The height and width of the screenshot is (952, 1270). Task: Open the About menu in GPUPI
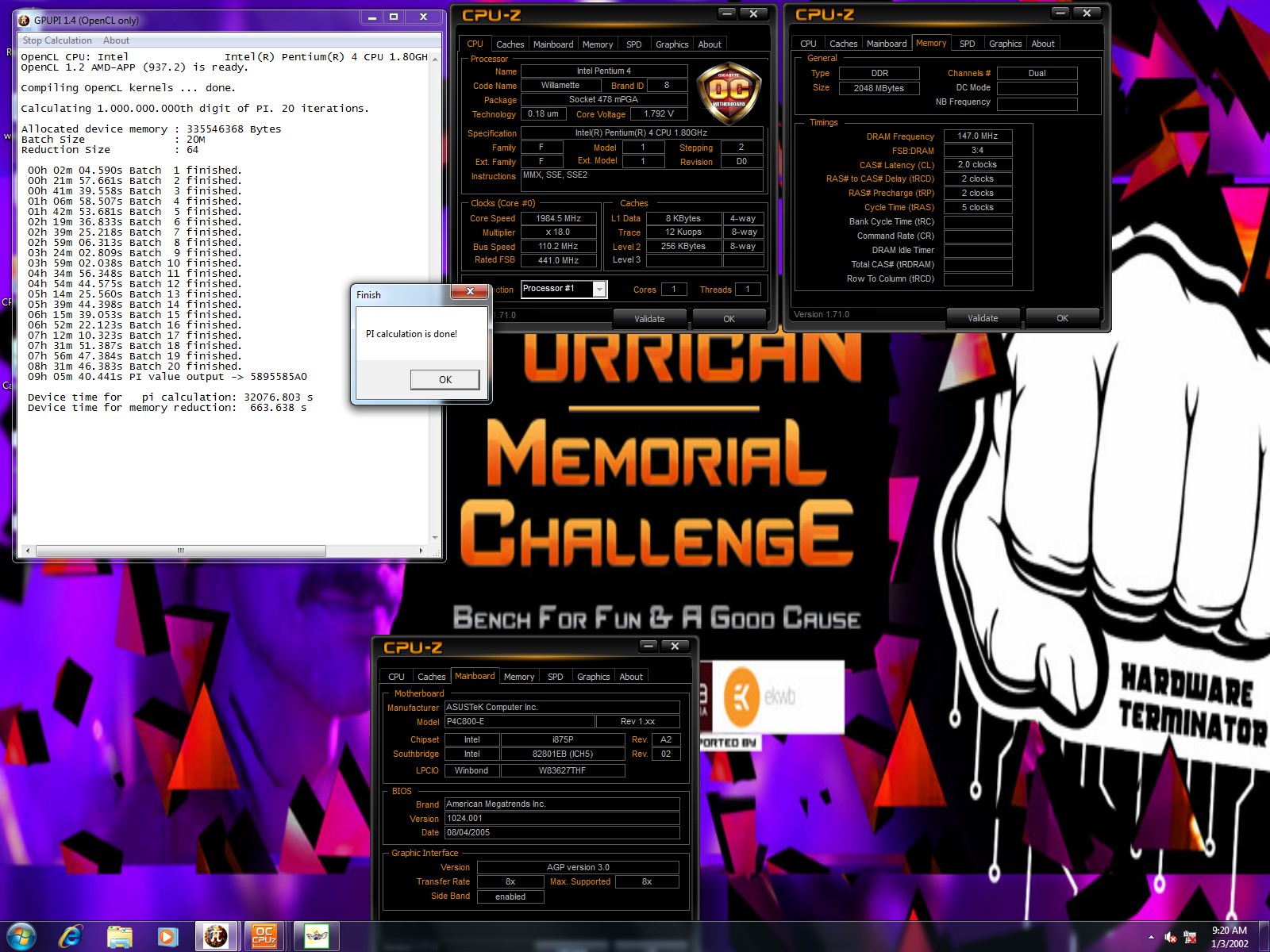coord(116,40)
